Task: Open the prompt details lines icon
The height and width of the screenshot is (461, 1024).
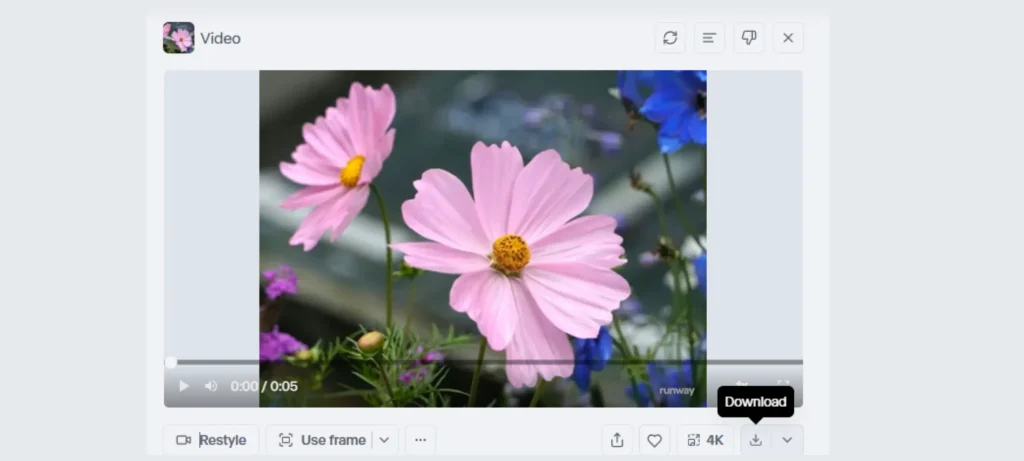Action: click(x=709, y=38)
